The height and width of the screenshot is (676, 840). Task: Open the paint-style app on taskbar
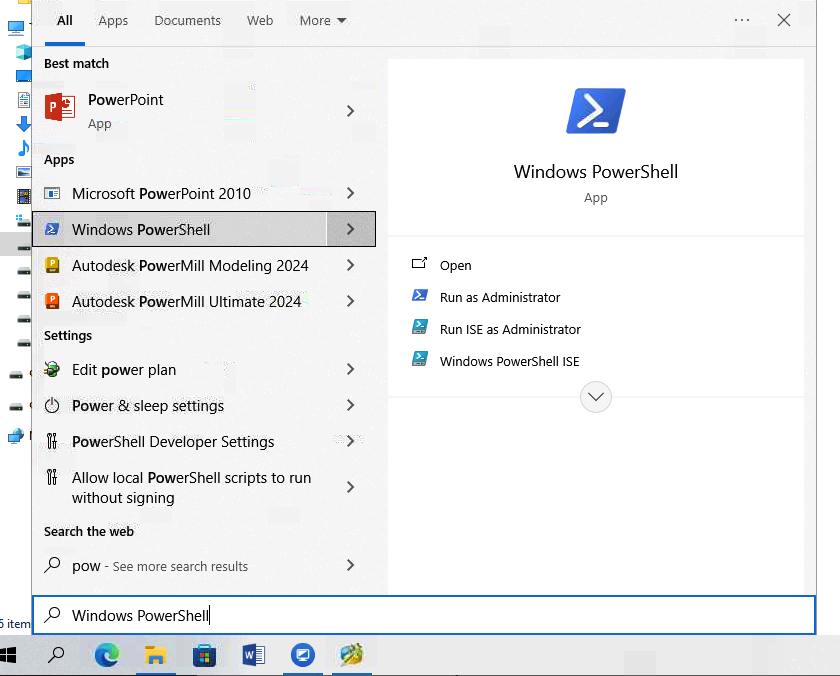click(351, 655)
